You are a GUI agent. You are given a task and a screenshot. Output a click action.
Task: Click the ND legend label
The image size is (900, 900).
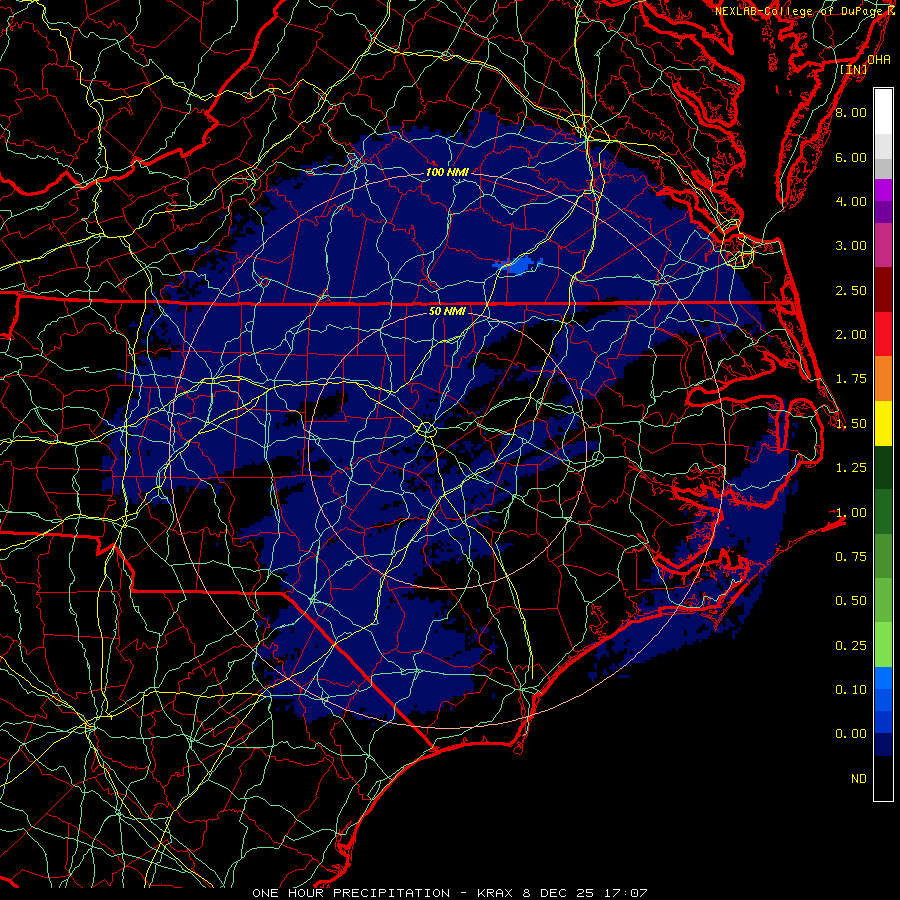pyautogui.click(x=859, y=779)
